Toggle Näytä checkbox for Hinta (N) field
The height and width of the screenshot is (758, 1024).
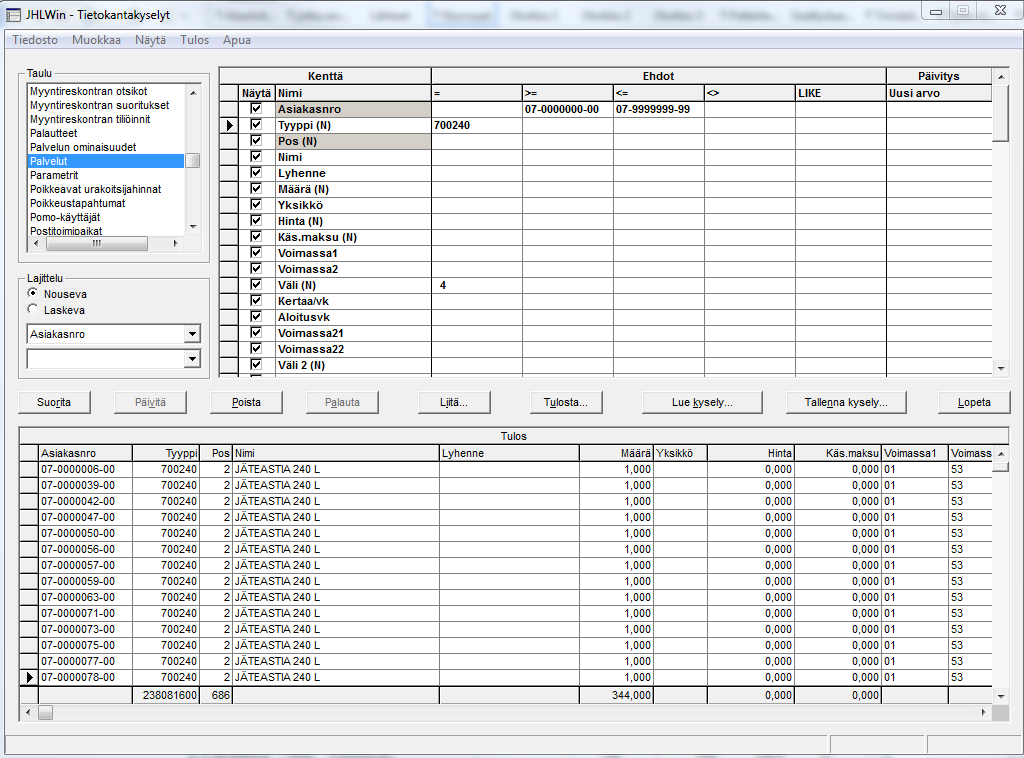click(256, 221)
